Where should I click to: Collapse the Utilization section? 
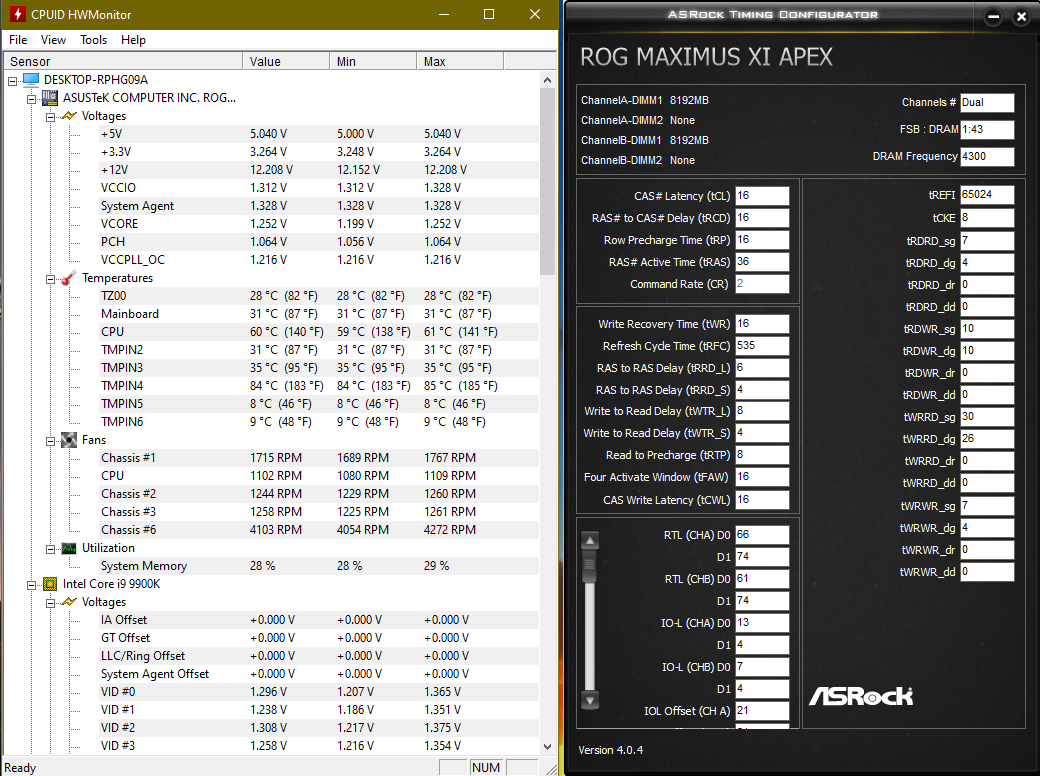pyautogui.click(x=50, y=549)
